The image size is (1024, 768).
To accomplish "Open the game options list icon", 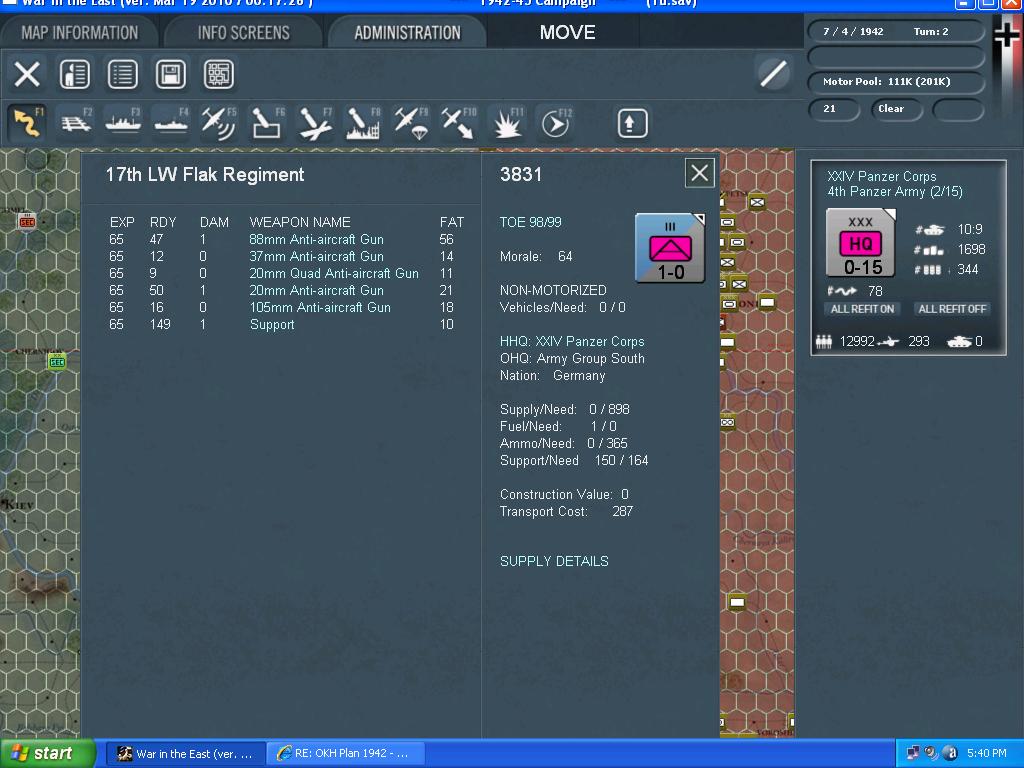I will [123, 74].
